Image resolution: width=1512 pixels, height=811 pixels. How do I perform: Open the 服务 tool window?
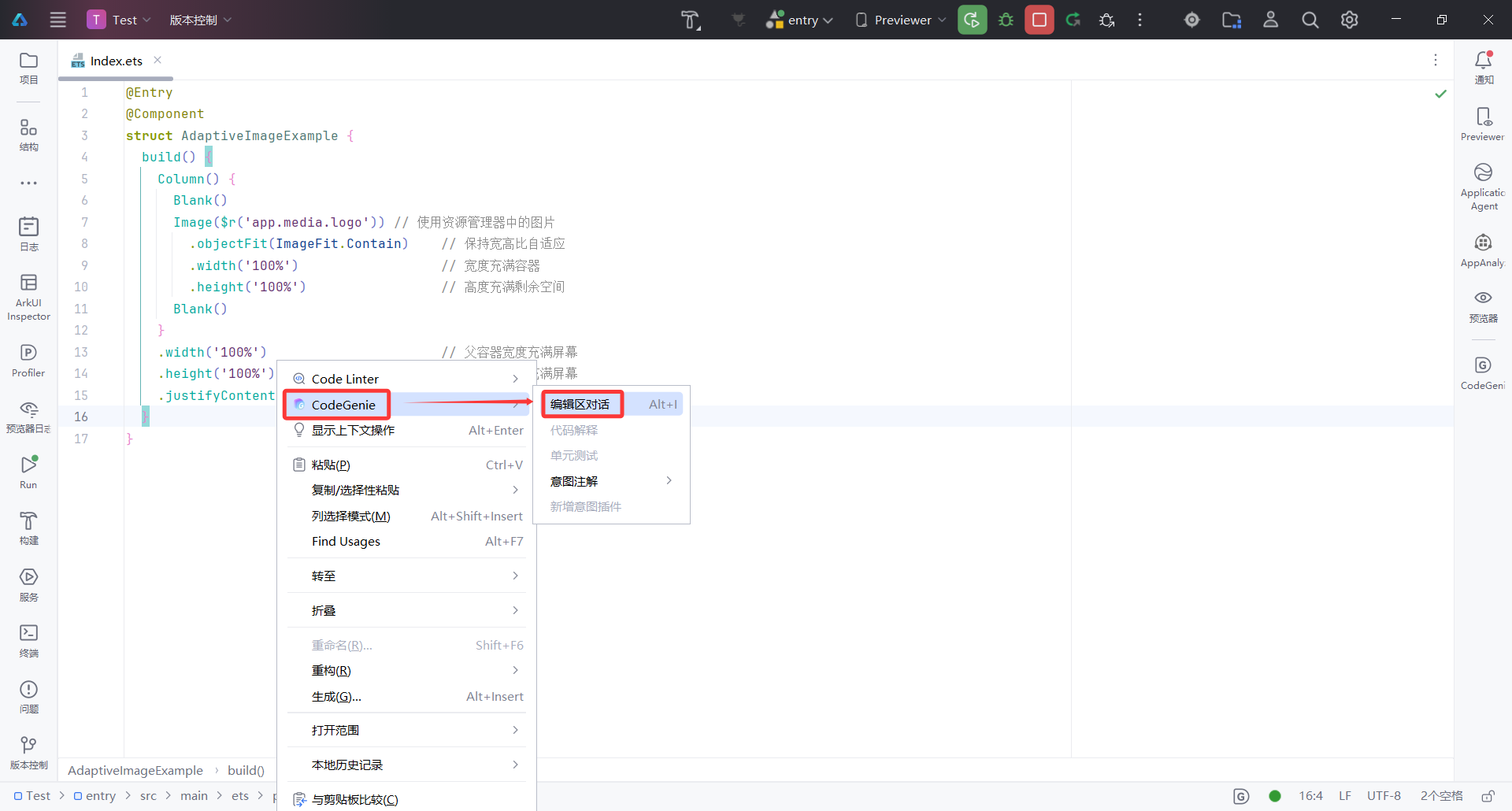[29, 585]
